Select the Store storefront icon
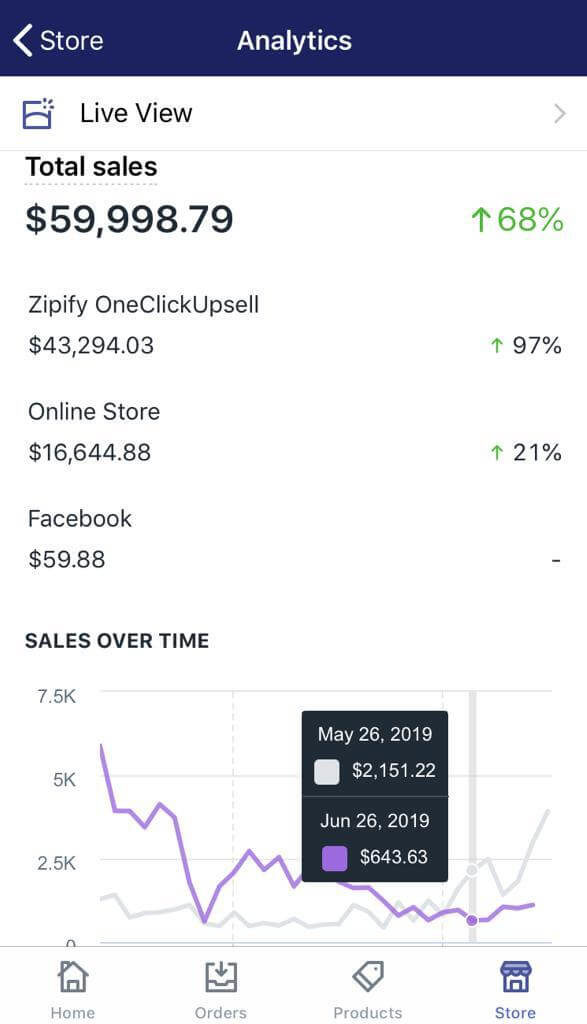Viewport: 587px width, 1024px height. [515, 977]
